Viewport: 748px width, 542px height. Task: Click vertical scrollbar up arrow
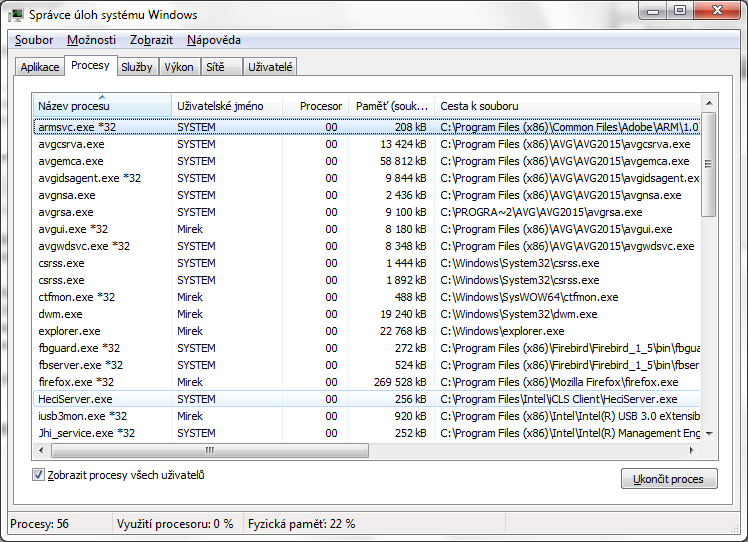pos(709,103)
